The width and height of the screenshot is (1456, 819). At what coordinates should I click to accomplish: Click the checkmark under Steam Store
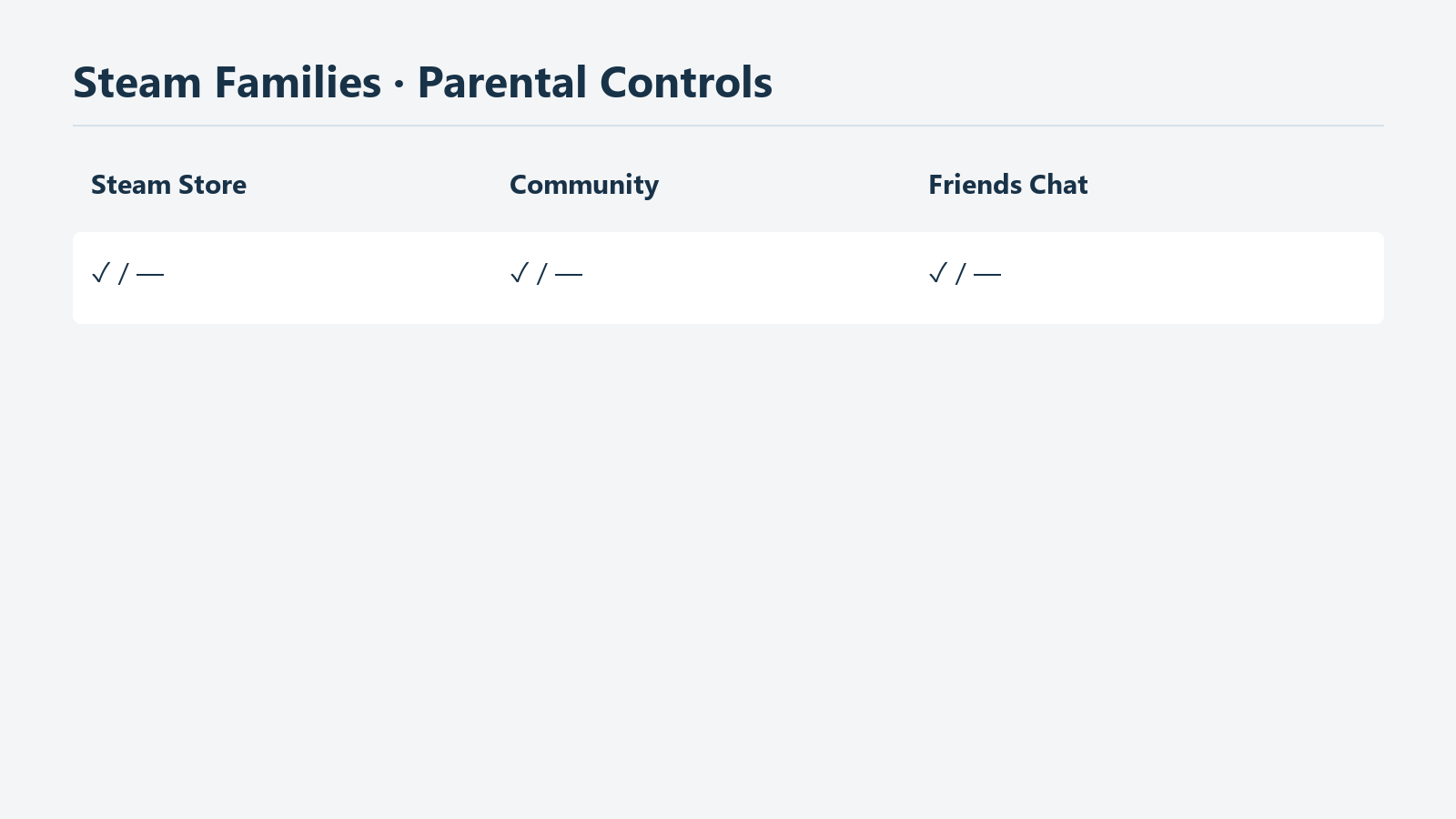pos(100,273)
